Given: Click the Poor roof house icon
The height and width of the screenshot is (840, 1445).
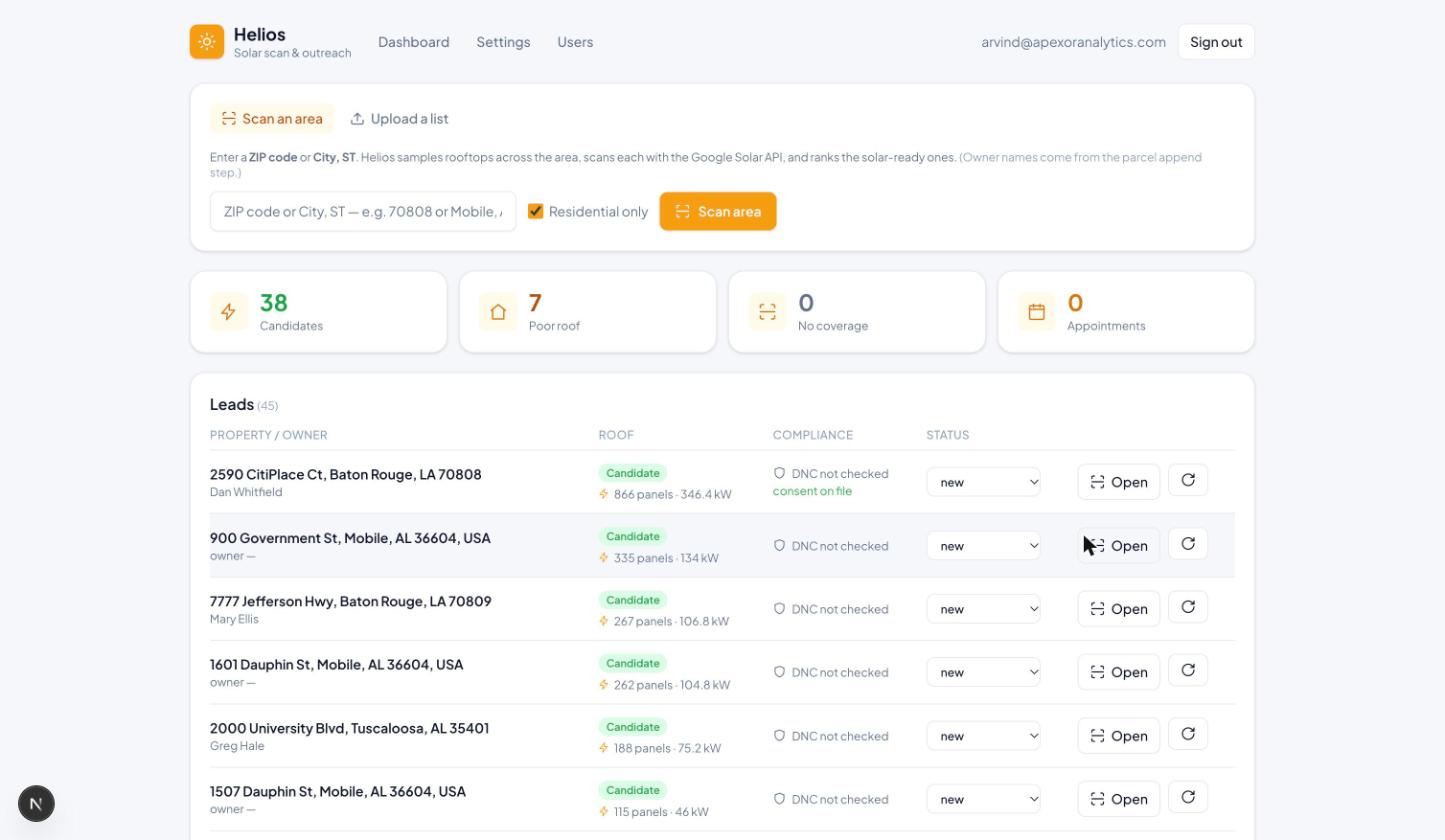Looking at the screenshot, I should (x=498, y=312).
